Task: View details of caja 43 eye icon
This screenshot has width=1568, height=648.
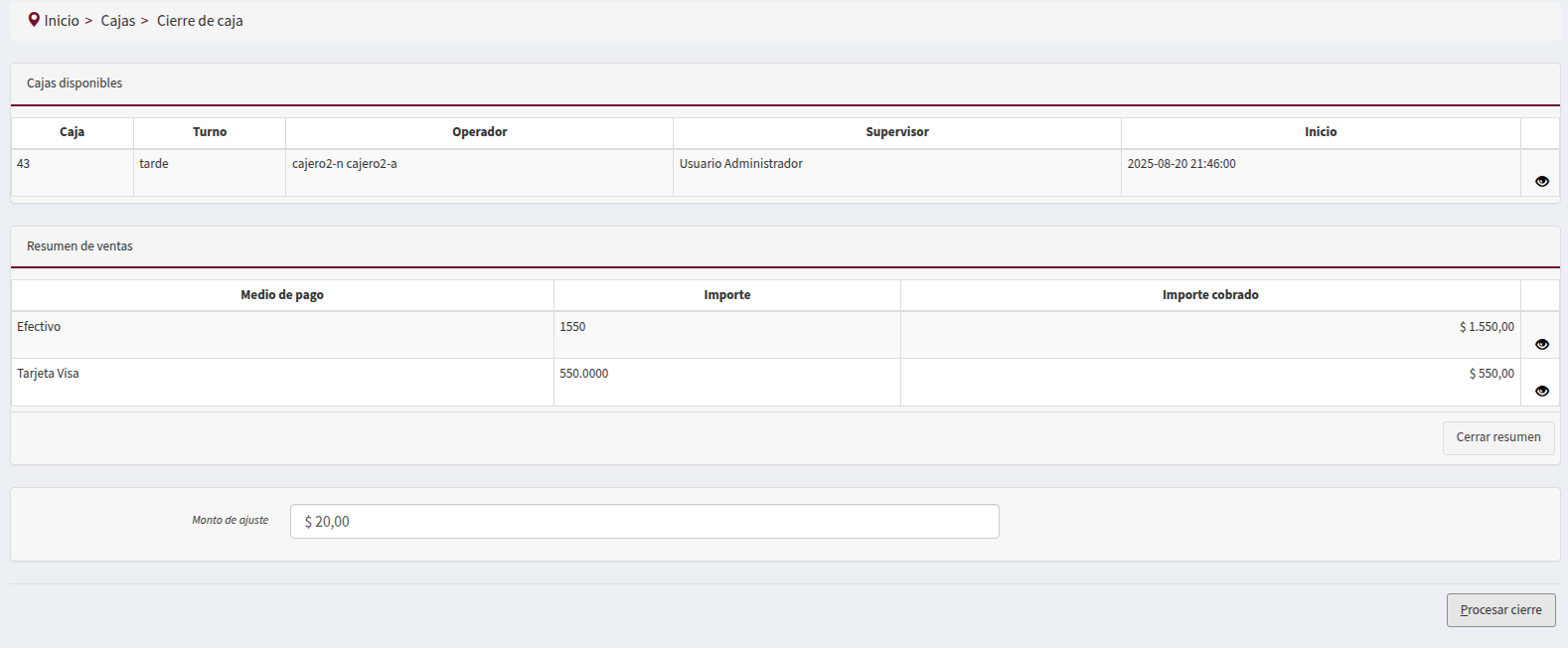Action: (1541, 181)
